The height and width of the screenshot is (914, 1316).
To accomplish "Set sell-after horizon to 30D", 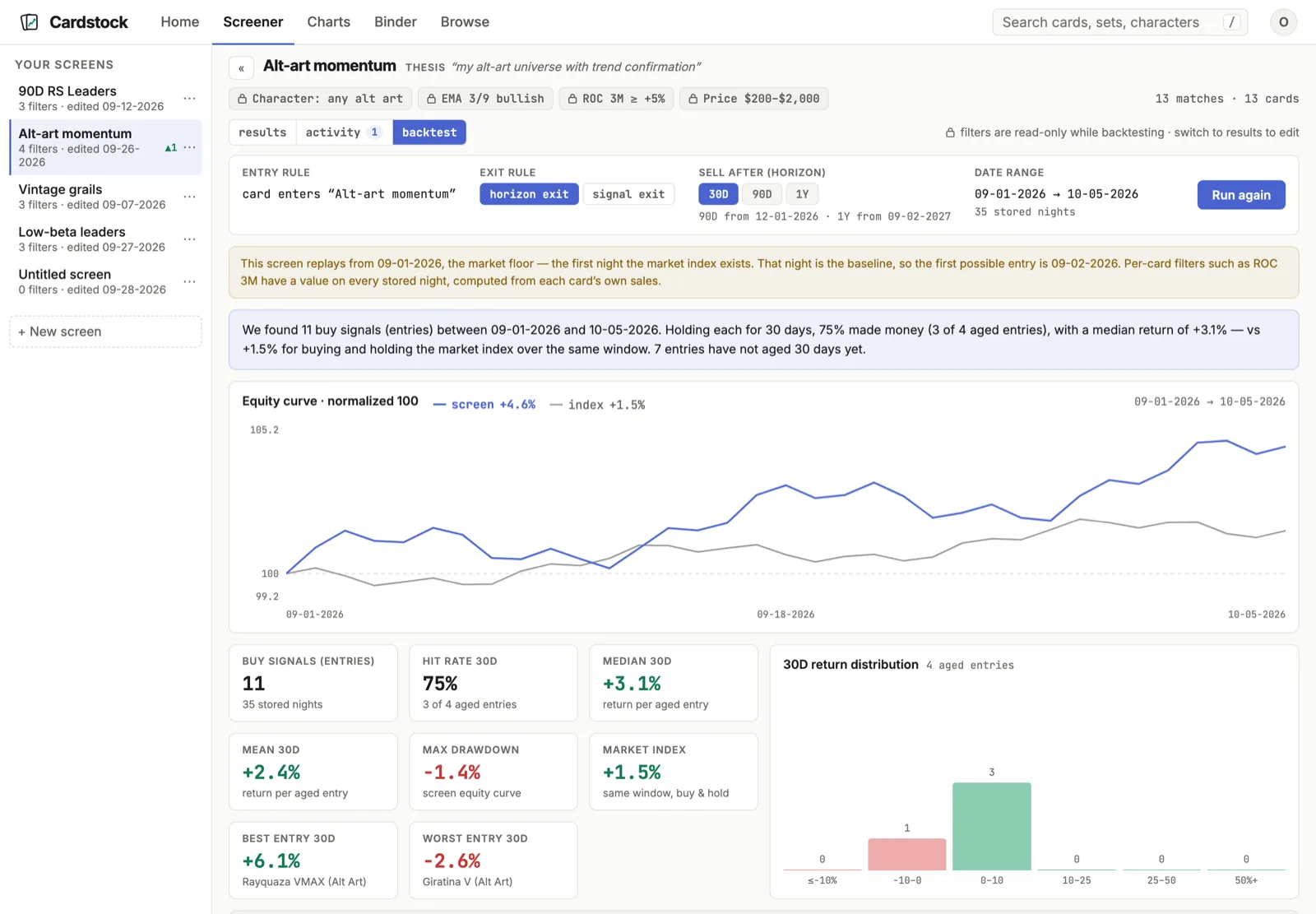I will (x=718, y=194).
